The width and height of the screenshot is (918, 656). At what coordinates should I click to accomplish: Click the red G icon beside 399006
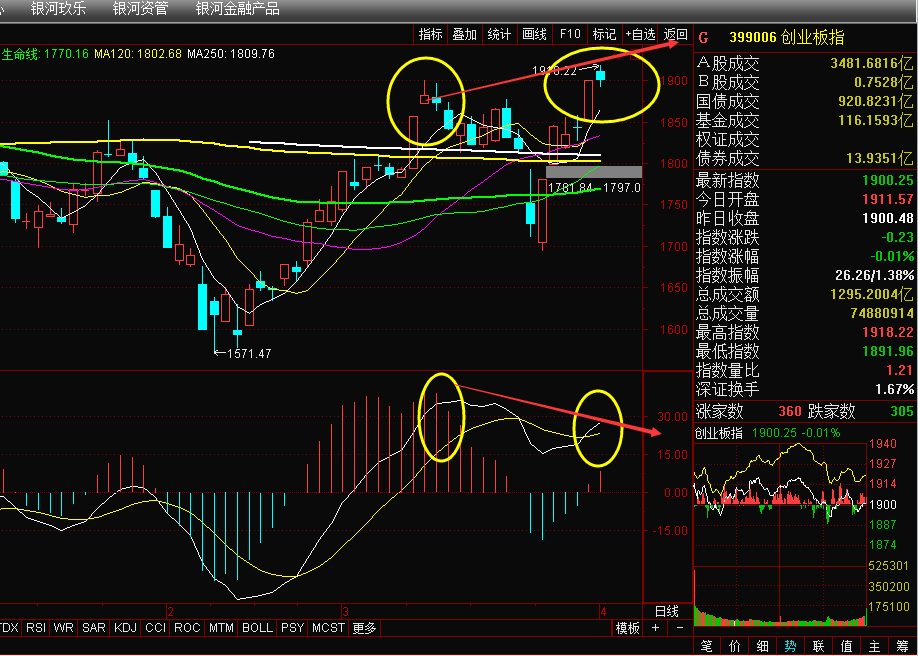point(703,38)
